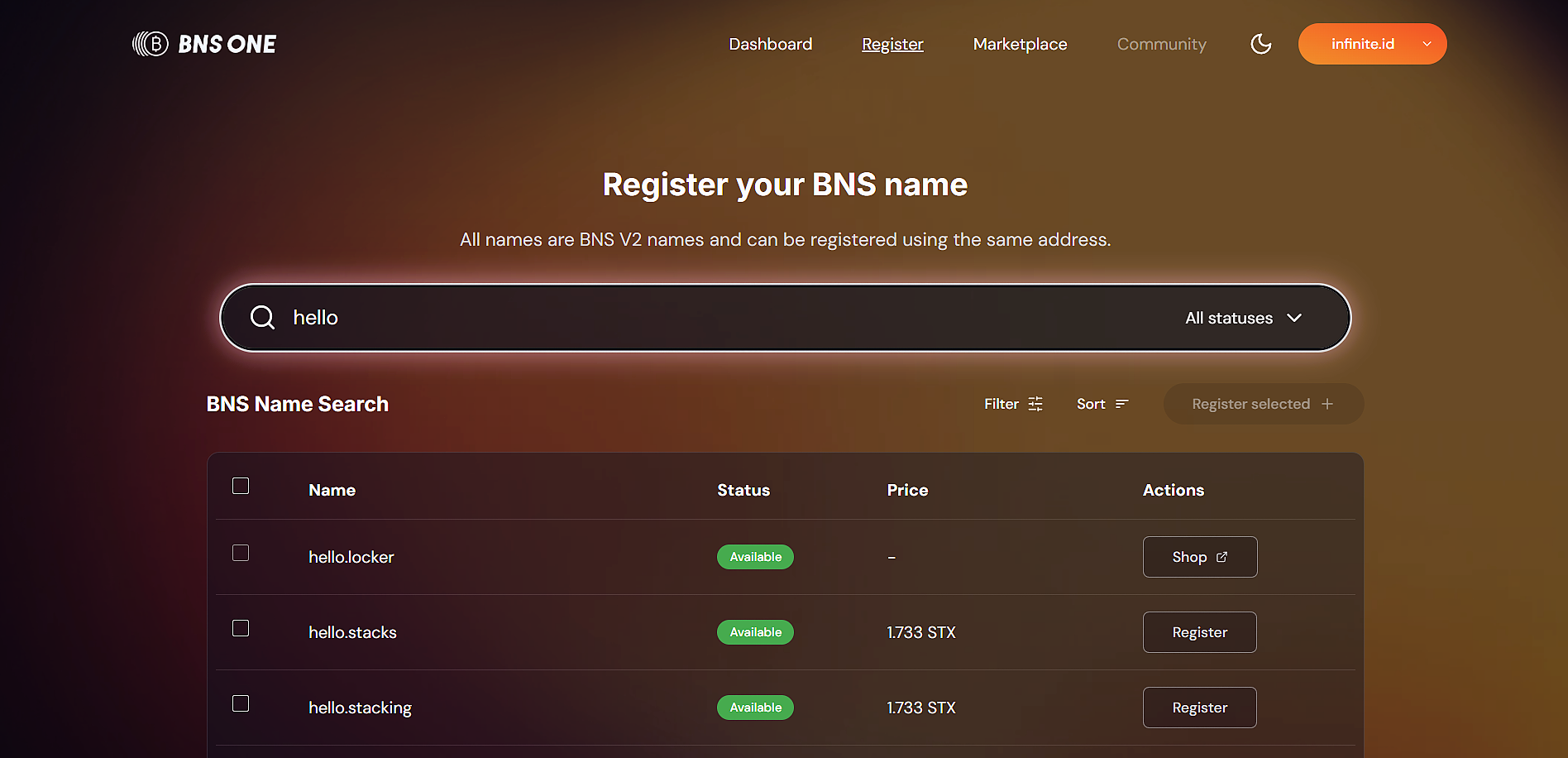1568x758 pixels.
Task: Click the hello.stacks price 1.733 STX
Action: click(x=921, y=632)
